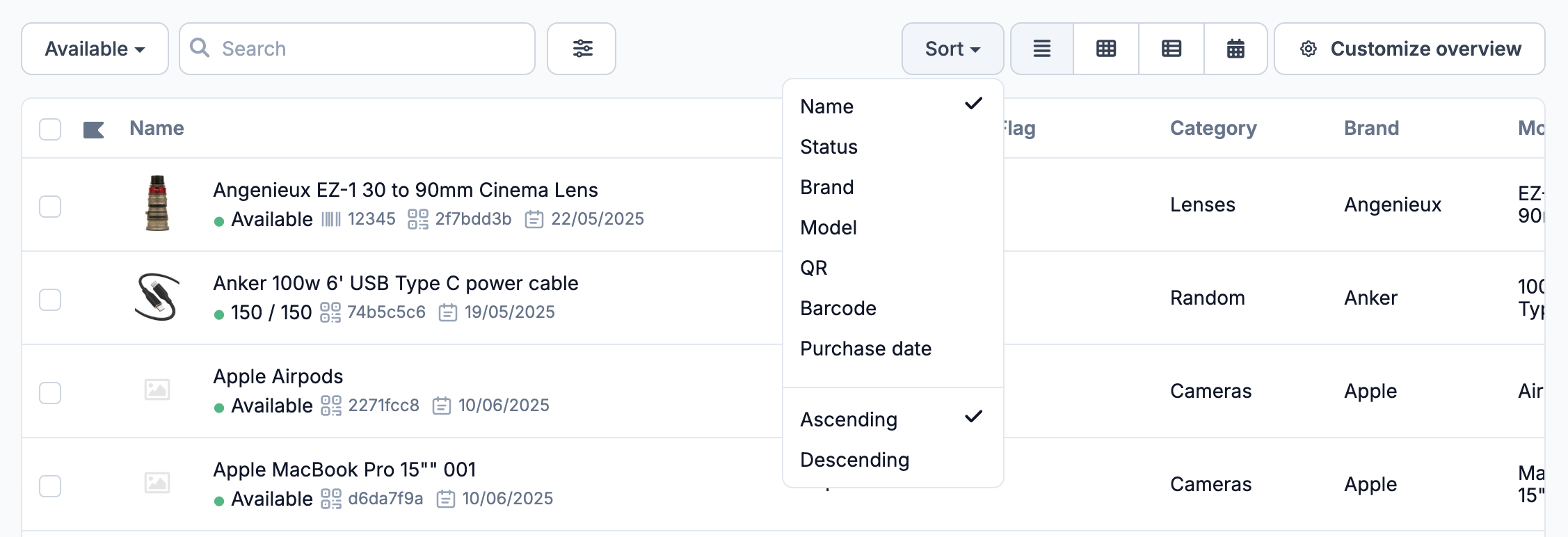Click the Angenieux lens thumbnail
Image resolution: width=1568 pixels, height=537 pixels.
[157, 203]
